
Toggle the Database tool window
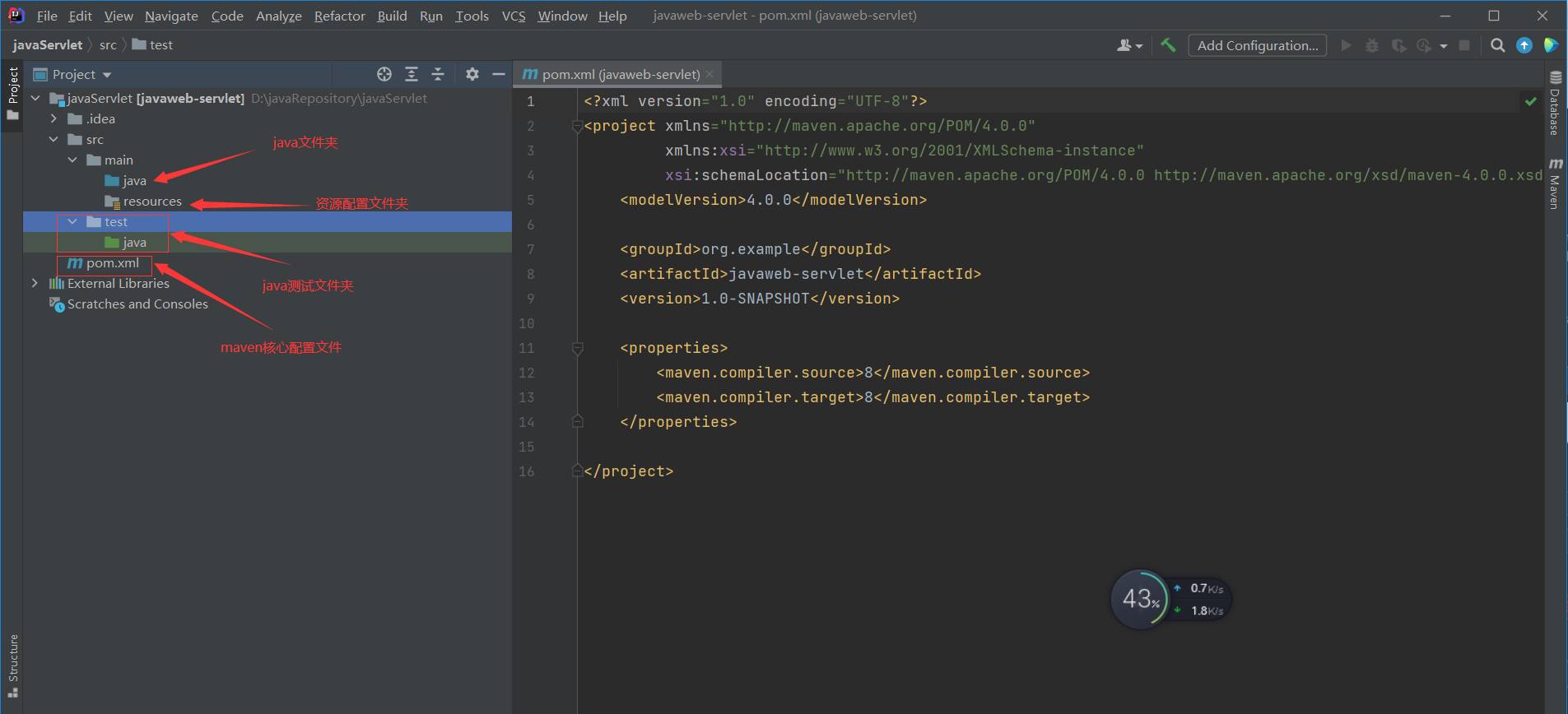coord(1555,104)
